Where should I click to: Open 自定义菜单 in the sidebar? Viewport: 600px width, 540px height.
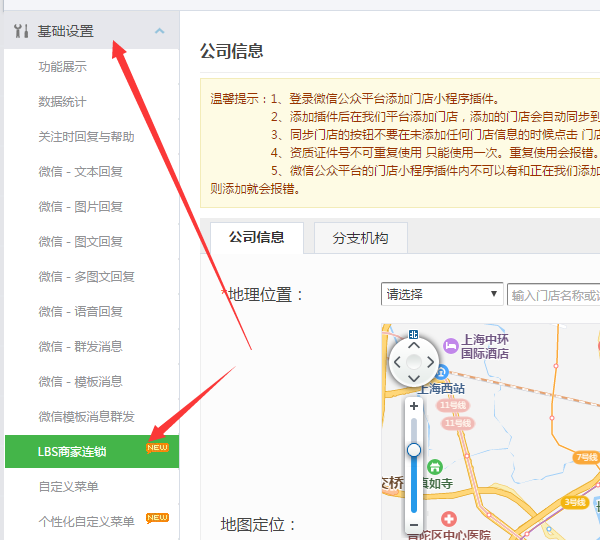[x=68, y=486]
